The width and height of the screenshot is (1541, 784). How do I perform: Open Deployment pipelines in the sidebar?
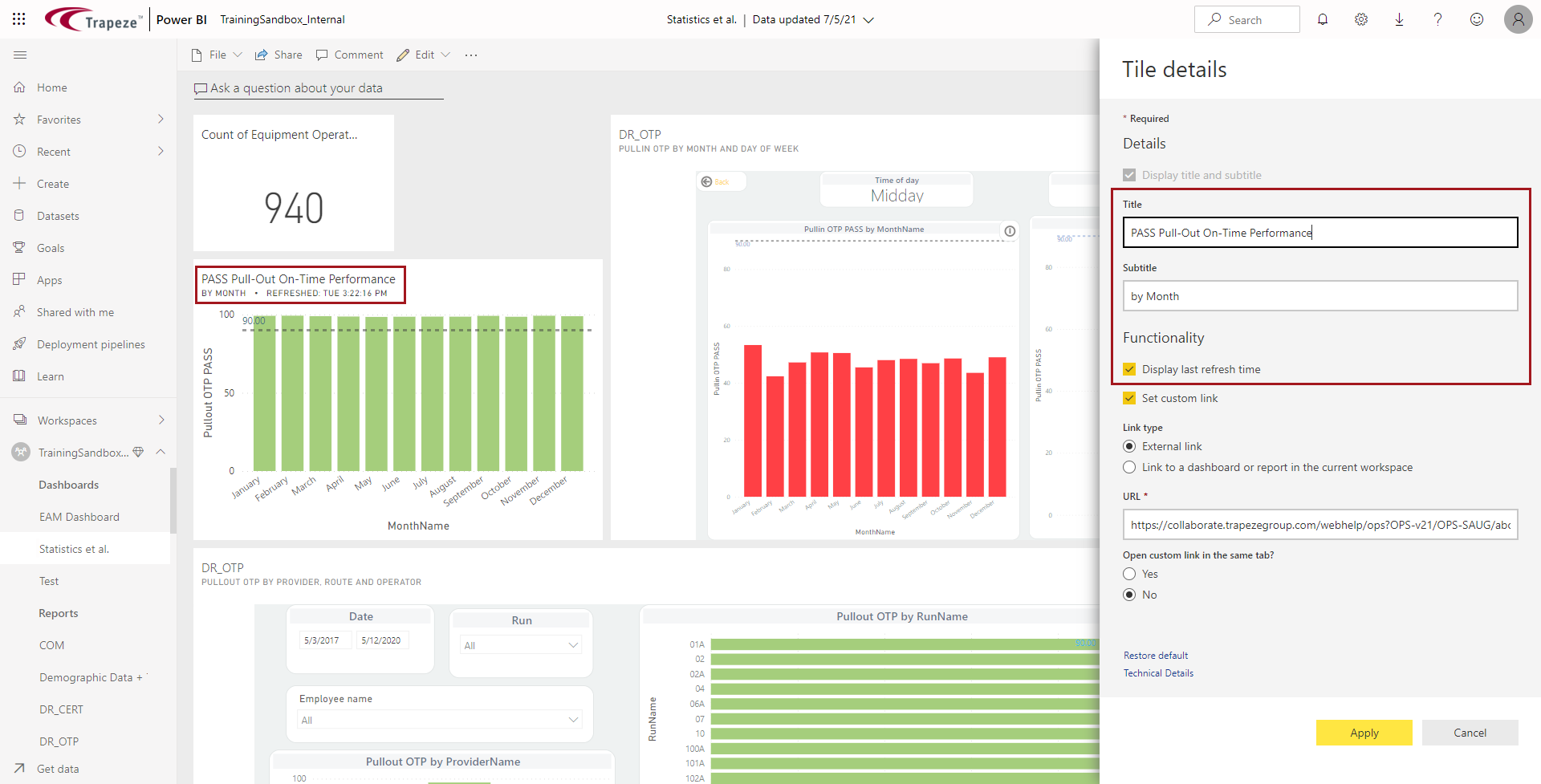(90, 343)
